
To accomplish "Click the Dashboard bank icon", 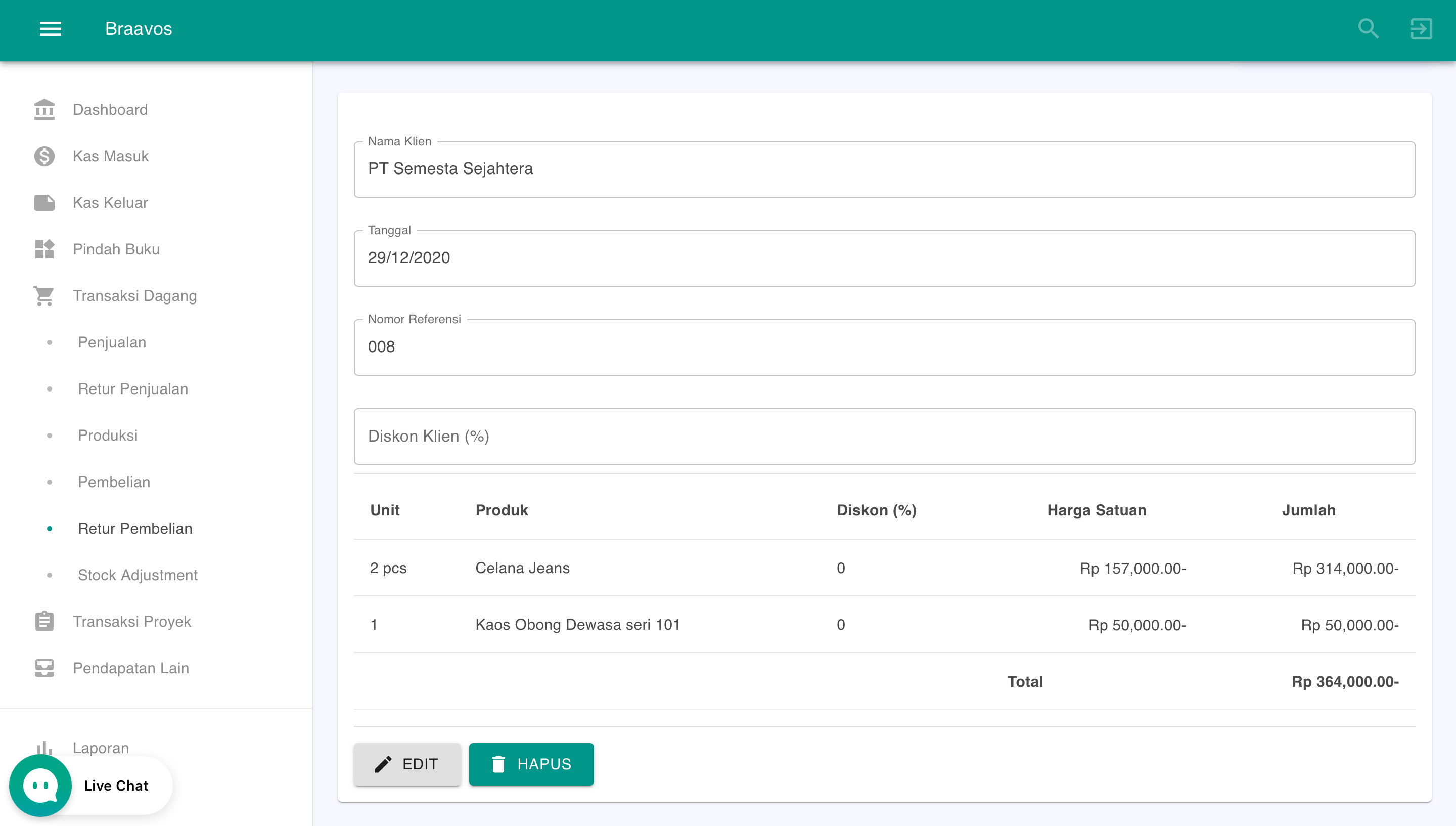I will (x=44, y=109).
